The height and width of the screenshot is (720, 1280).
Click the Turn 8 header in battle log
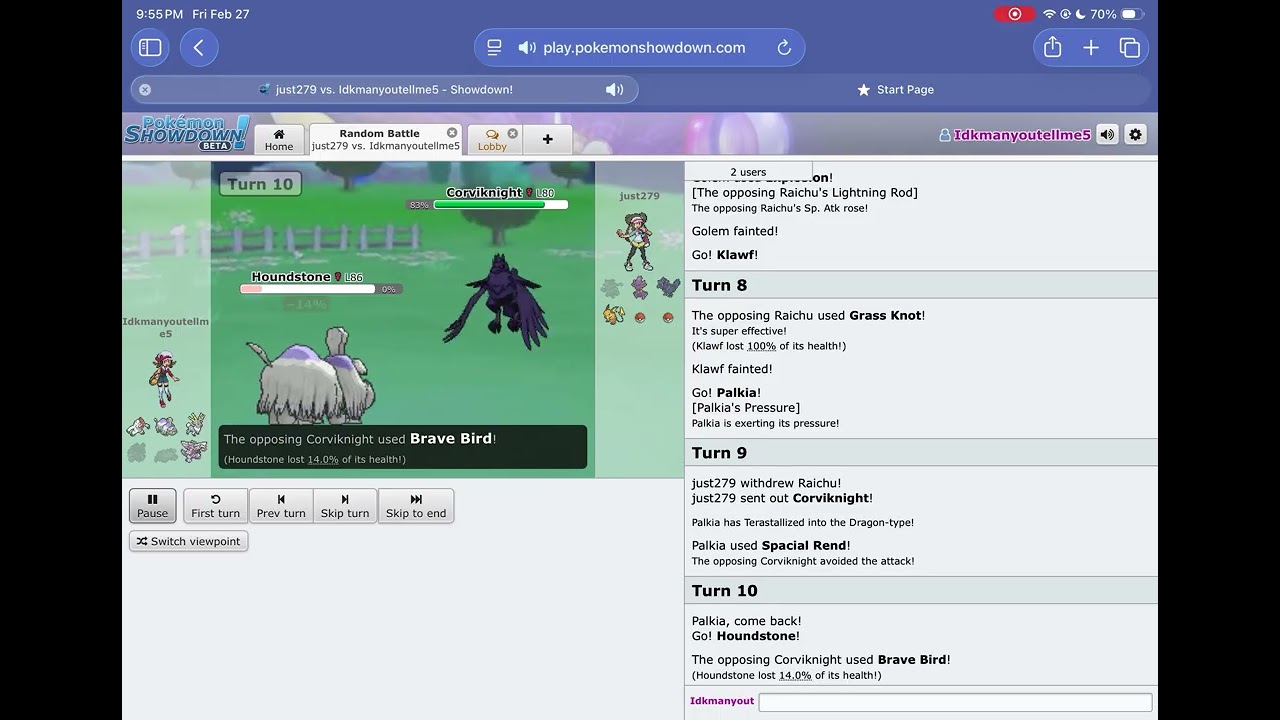921,285
